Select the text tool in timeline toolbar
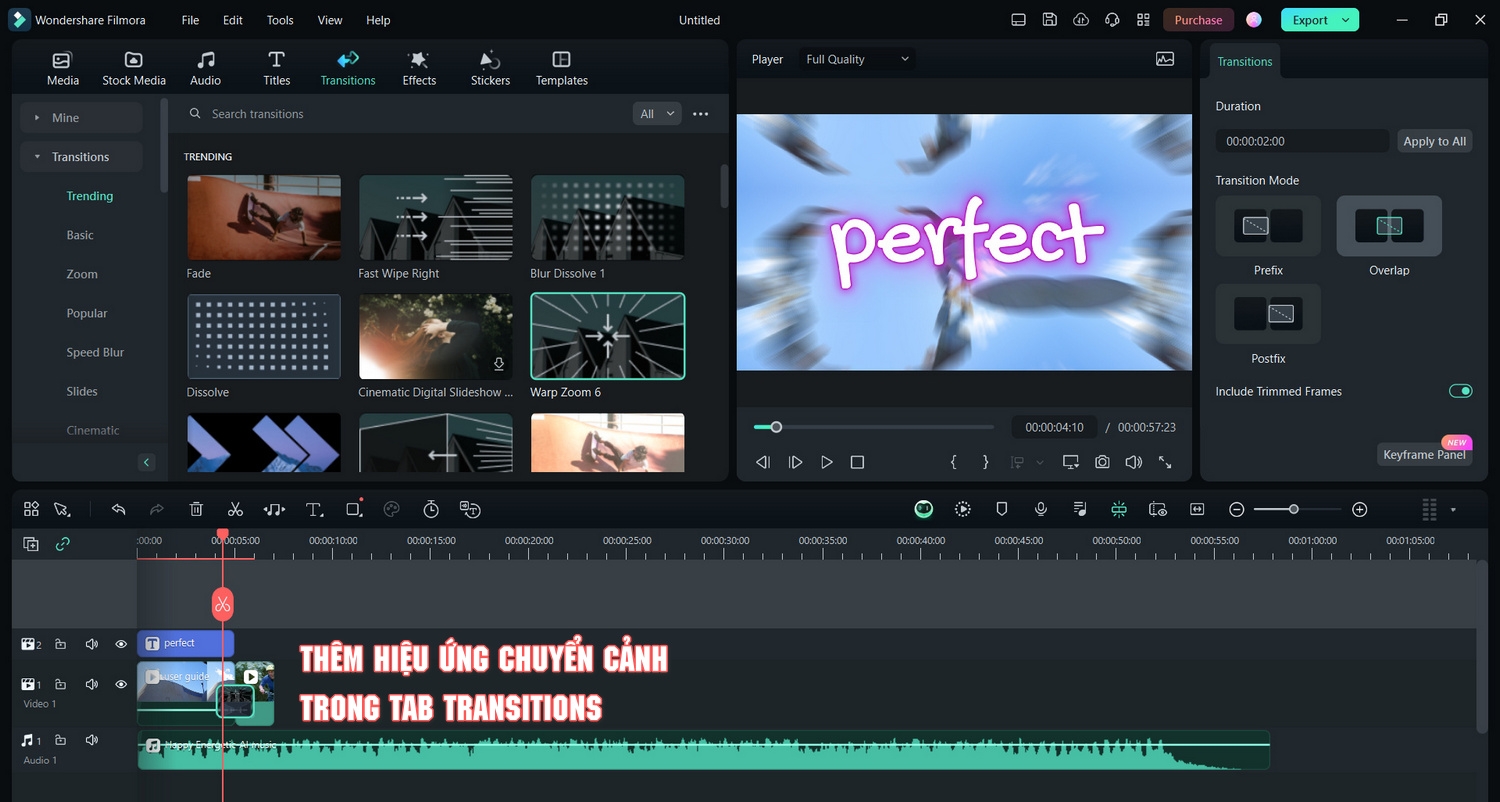Viewport: 1500px width, 802px height. (x=314, y=510)
